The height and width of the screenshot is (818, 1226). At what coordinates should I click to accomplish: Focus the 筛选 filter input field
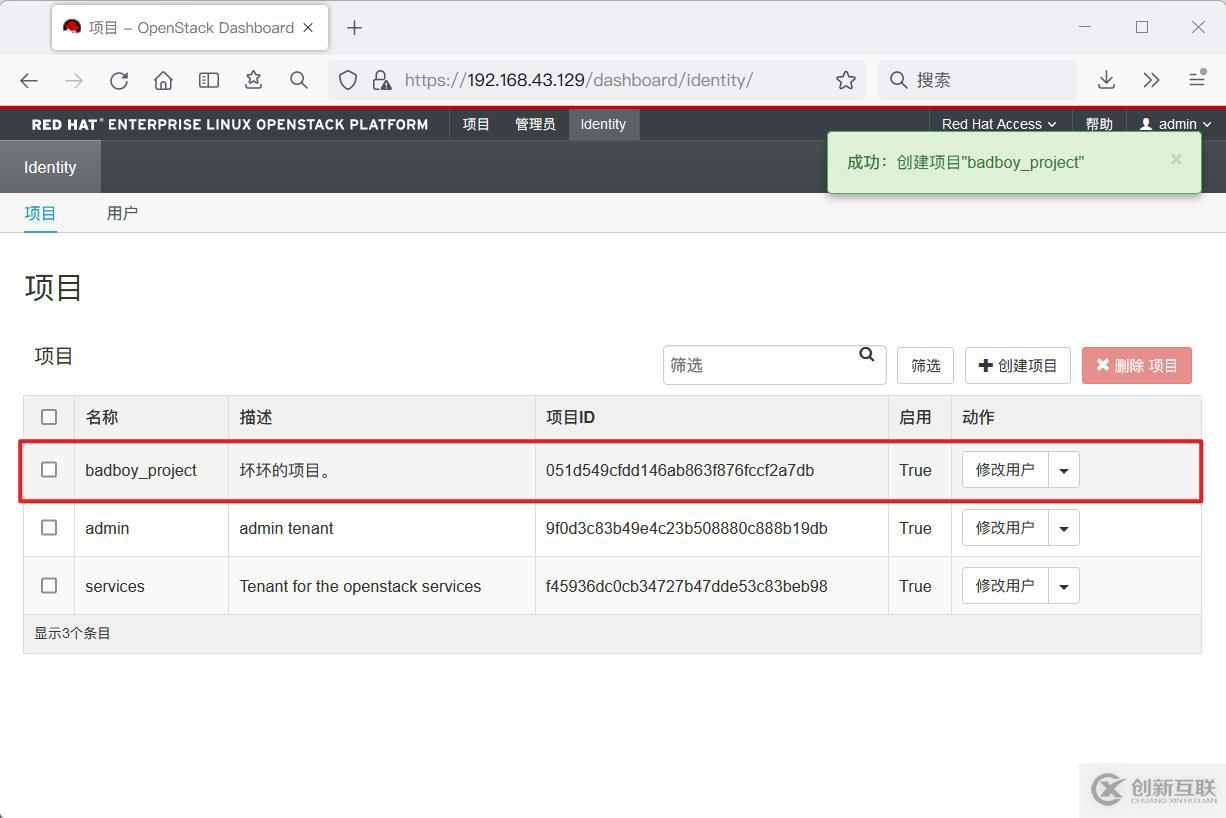[x=760, y=365]
